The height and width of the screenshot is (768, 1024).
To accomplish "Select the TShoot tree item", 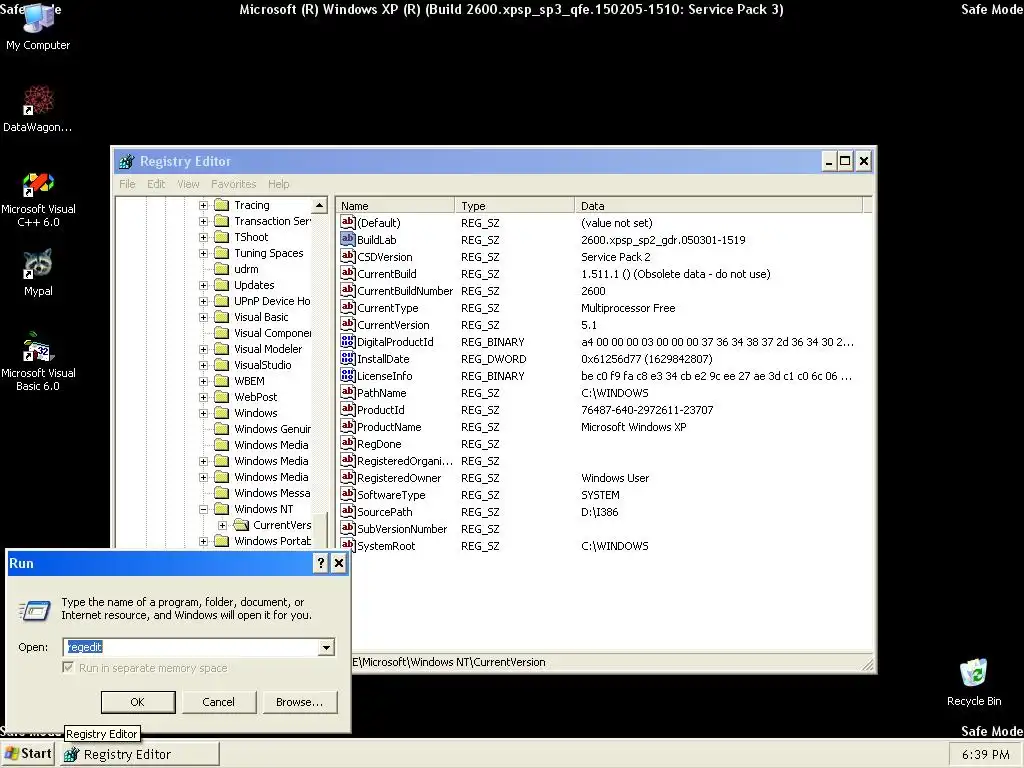I will coord(251,237).
